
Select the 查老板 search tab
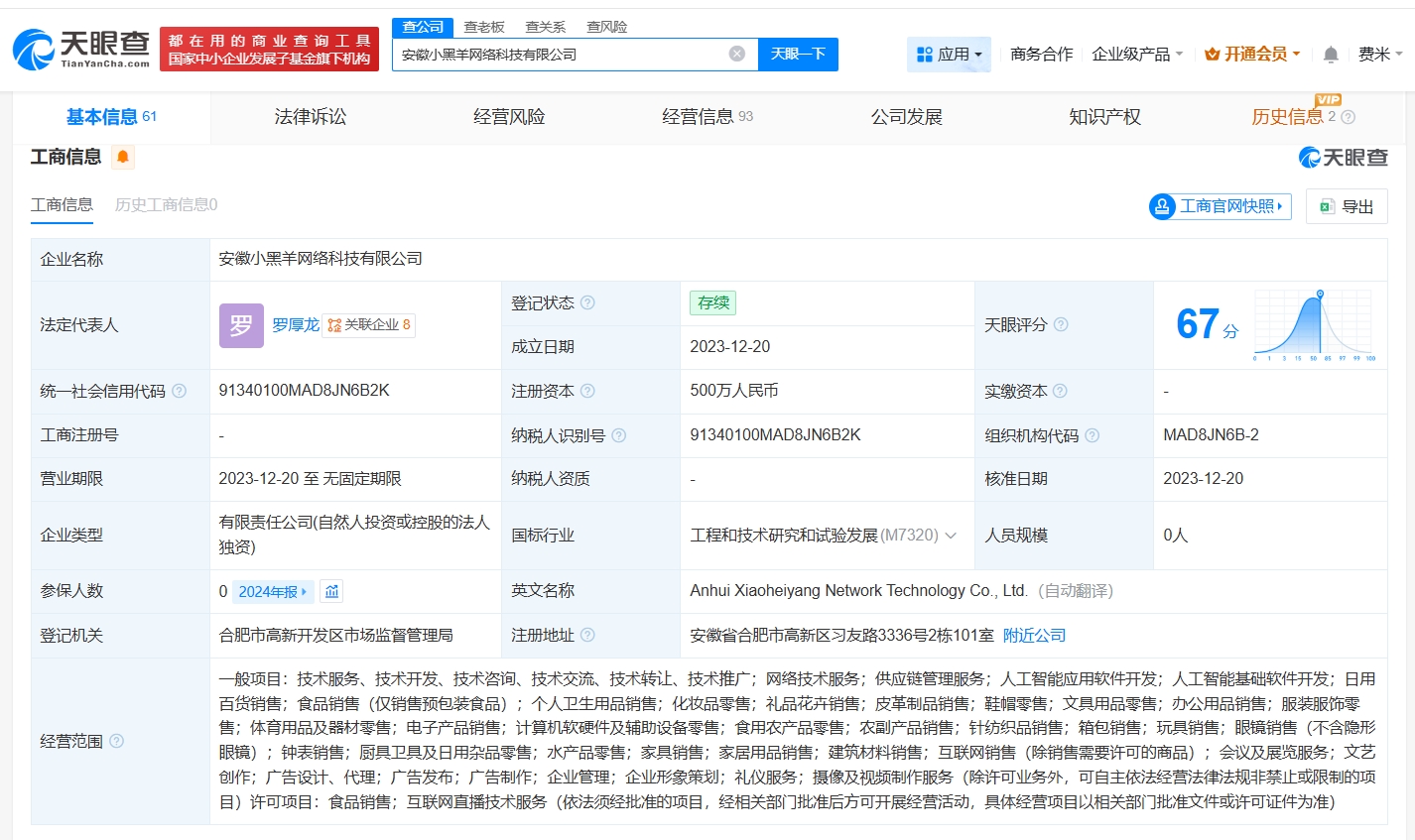point(484,27)
